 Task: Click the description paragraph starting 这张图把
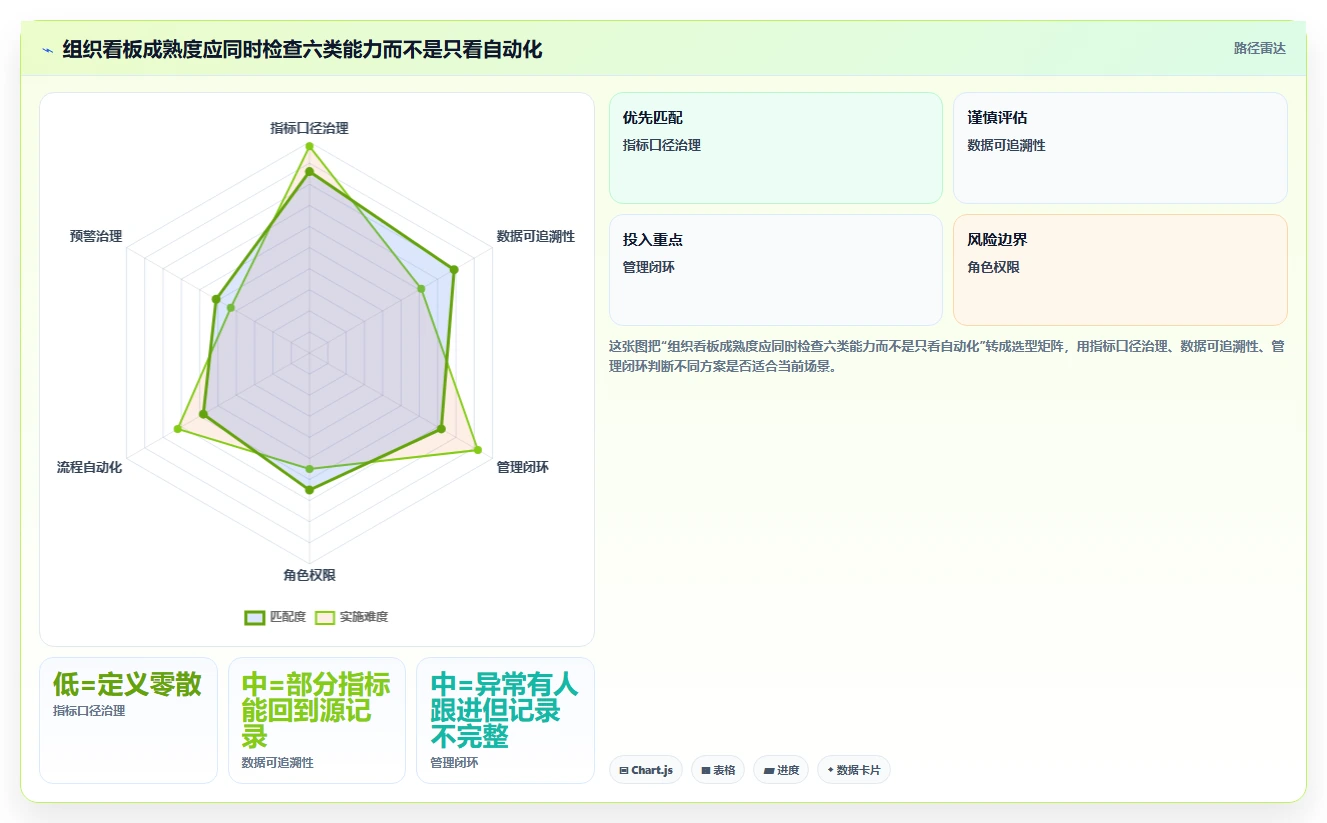pos(948,356)
